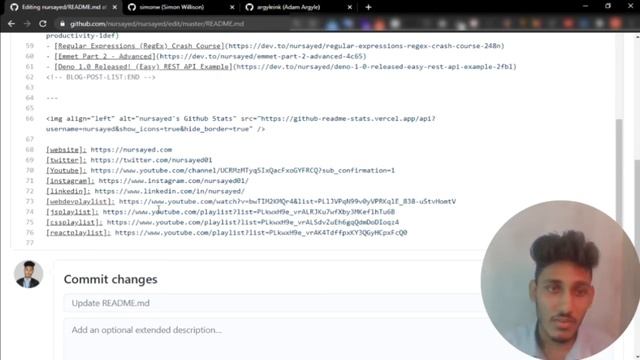The image size is (640, 360).
Task: Open a new browser tab with plus
Action: (368, 7)
